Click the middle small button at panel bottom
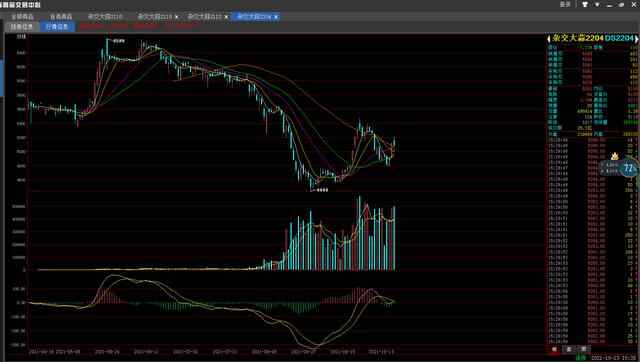Viewport: 640px width, 362px height. pos(569,349)
